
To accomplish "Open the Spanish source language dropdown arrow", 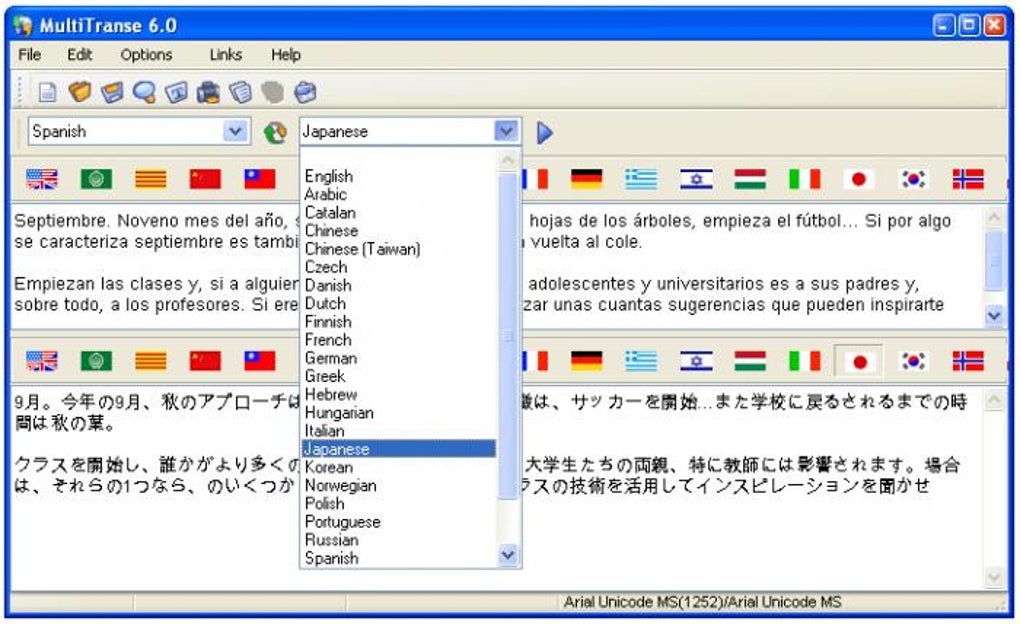I will click(x=235, y=131).
